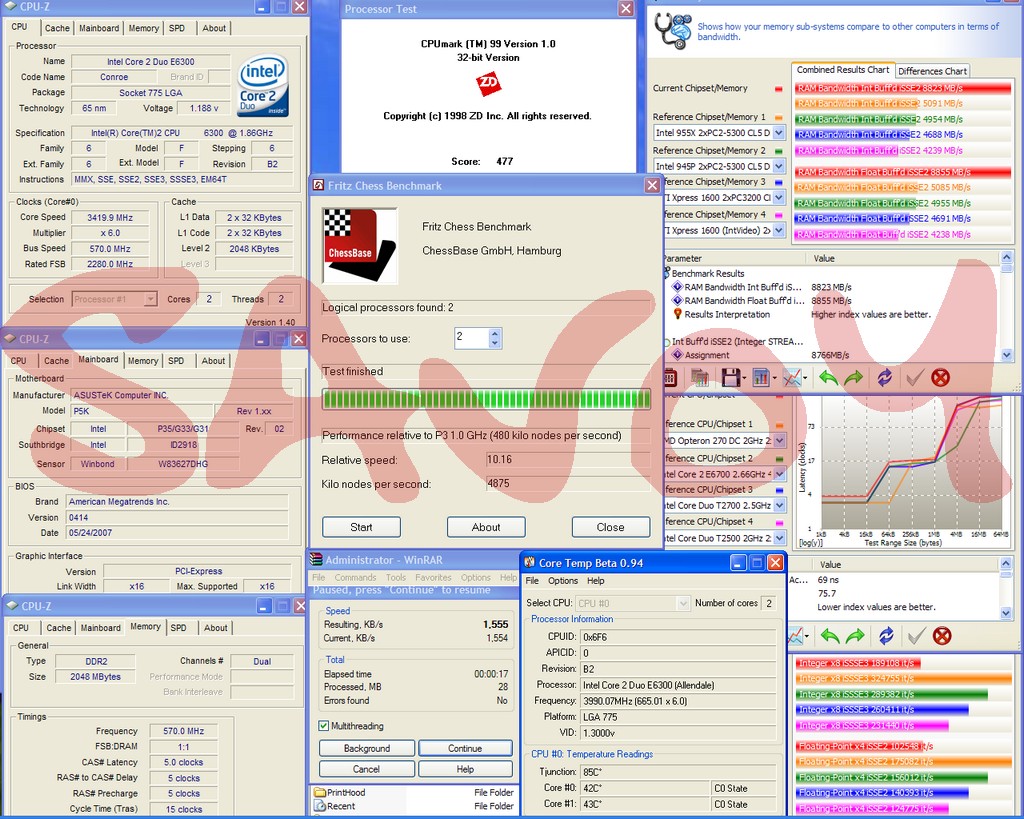Open the Intel Core 2 E6700 reference CPU dropdown

coord(779,474)
